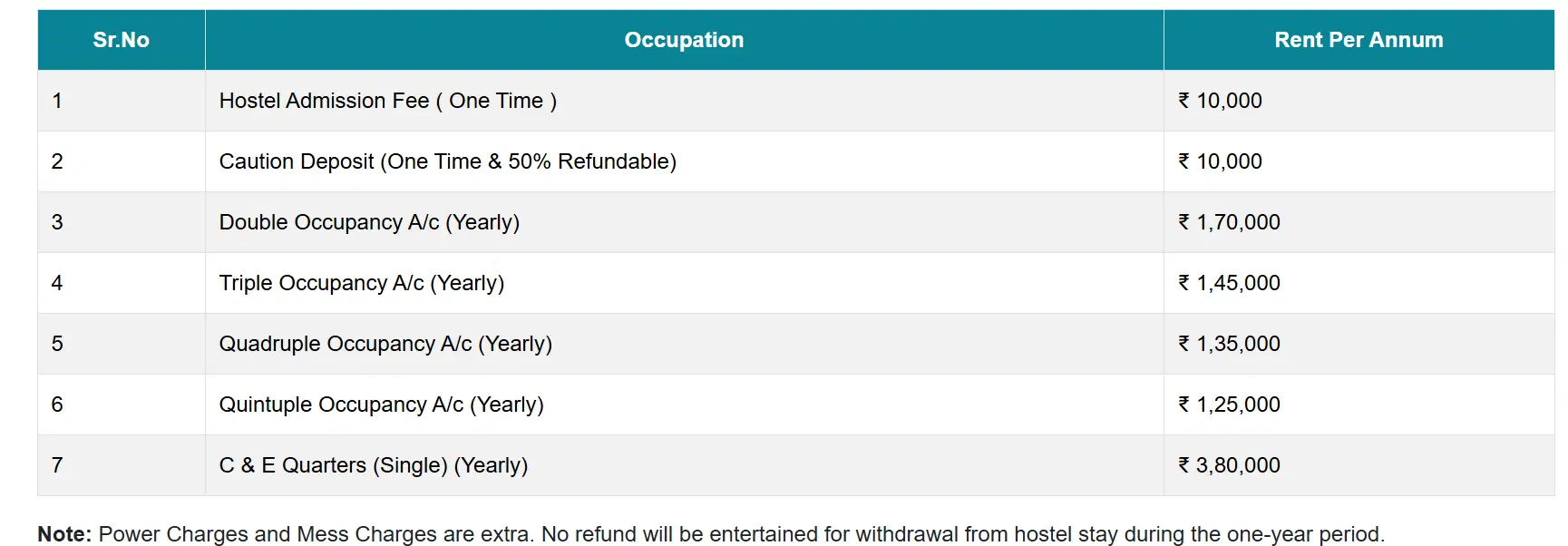Click the Rent Per Annum header

[x=1358, y=40]
